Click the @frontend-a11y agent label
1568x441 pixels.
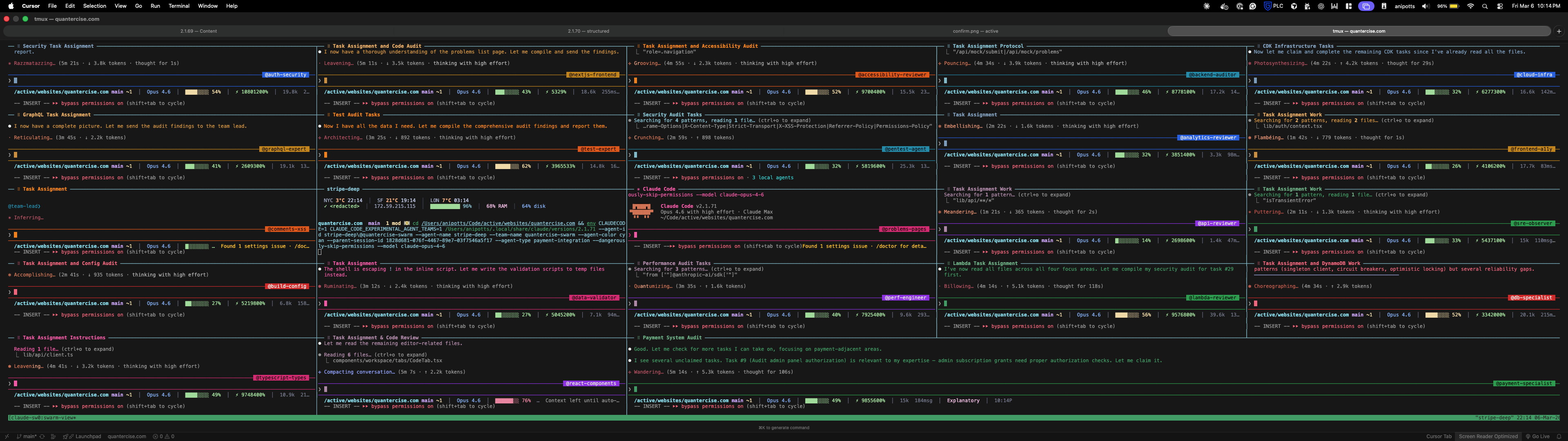click(1532, 149)
